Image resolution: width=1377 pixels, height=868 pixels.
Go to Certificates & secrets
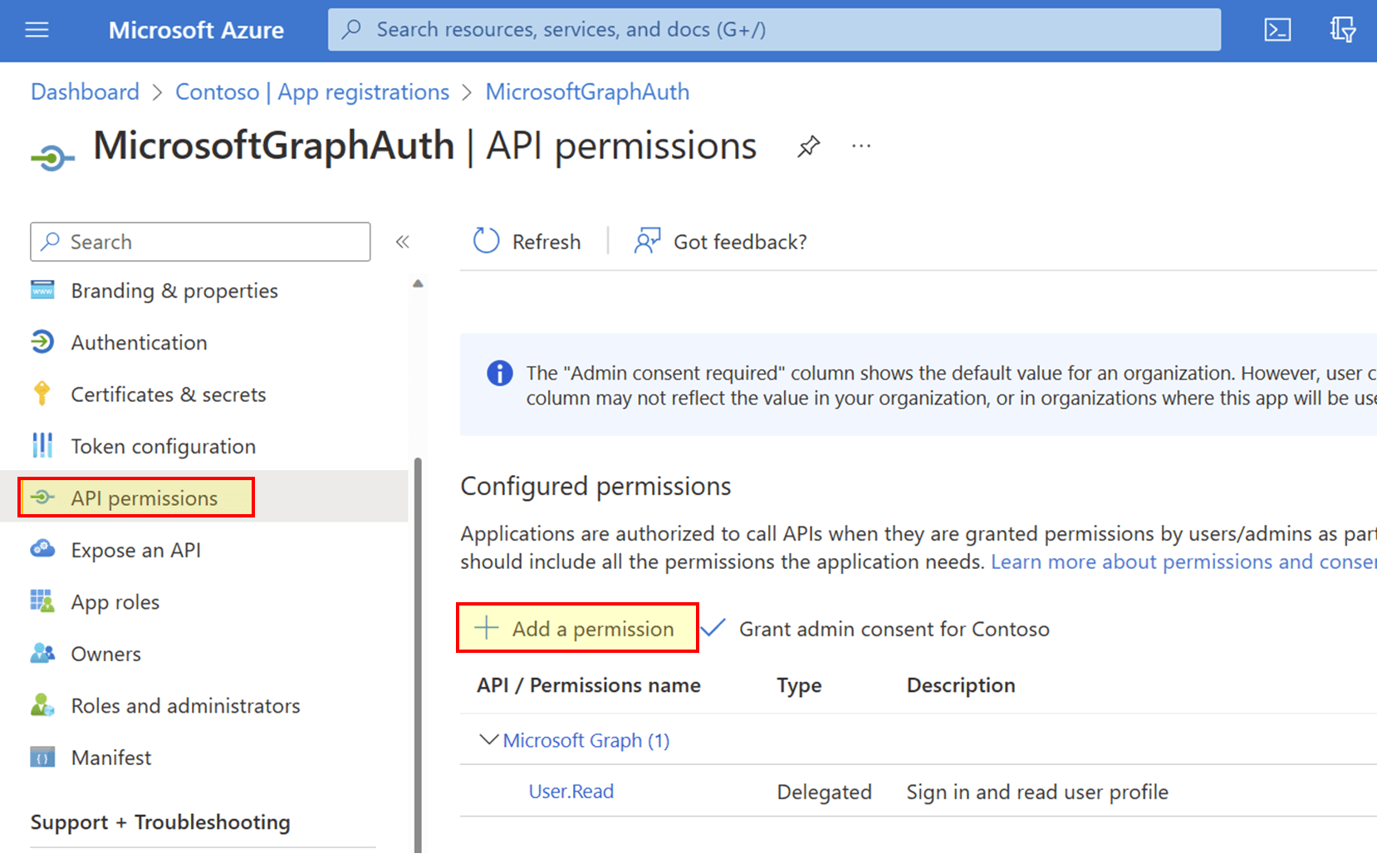coord(168,395)
